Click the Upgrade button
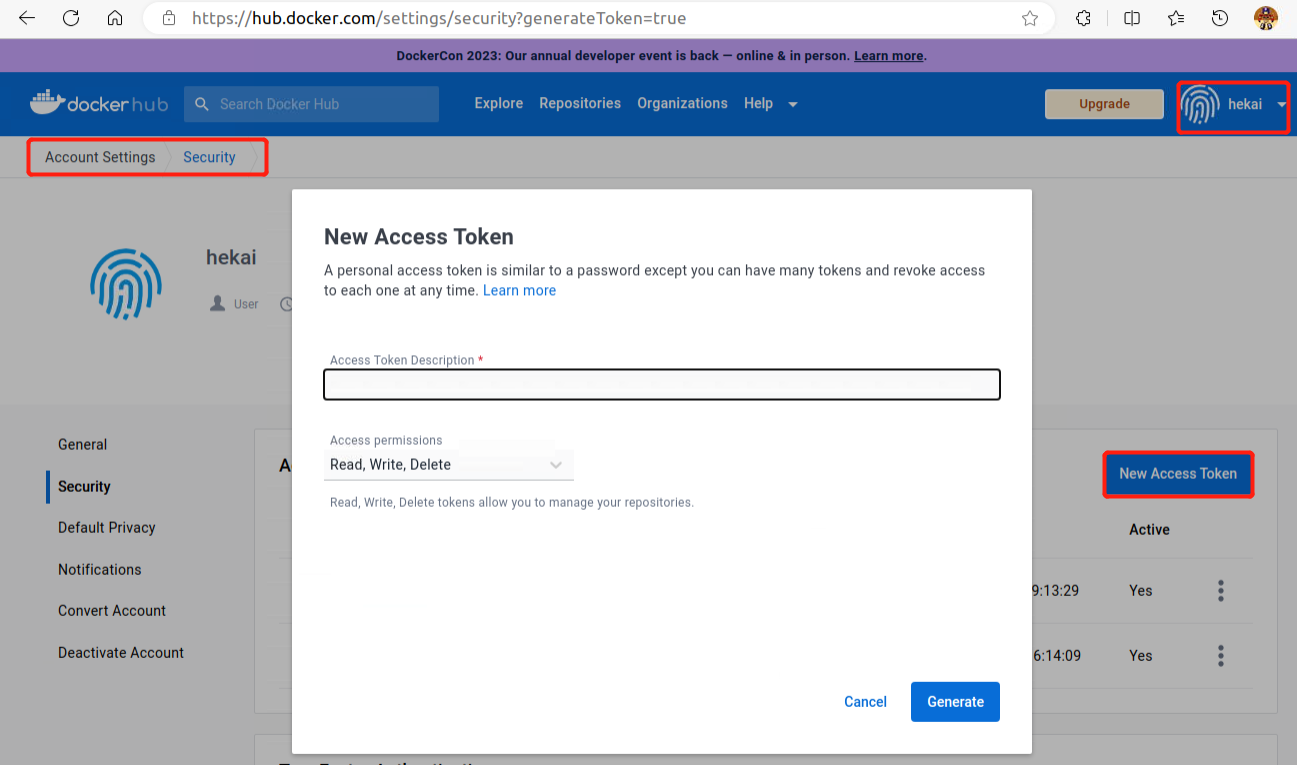The height and width of the screenshot is (765, 1297). coord(1104,104)
